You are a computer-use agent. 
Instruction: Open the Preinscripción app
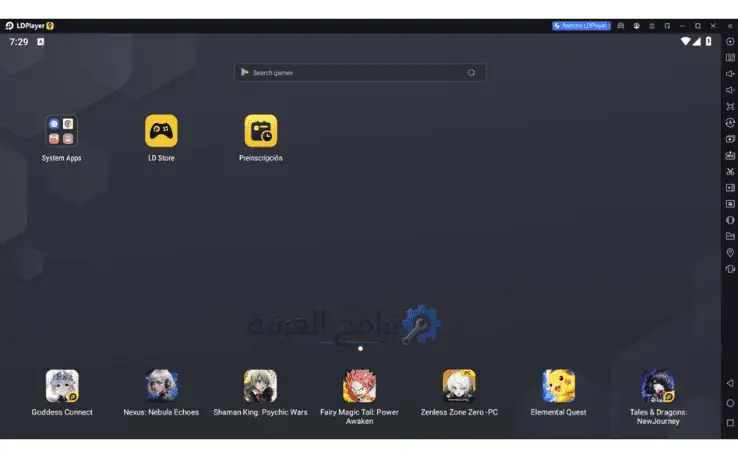[261, 131]
